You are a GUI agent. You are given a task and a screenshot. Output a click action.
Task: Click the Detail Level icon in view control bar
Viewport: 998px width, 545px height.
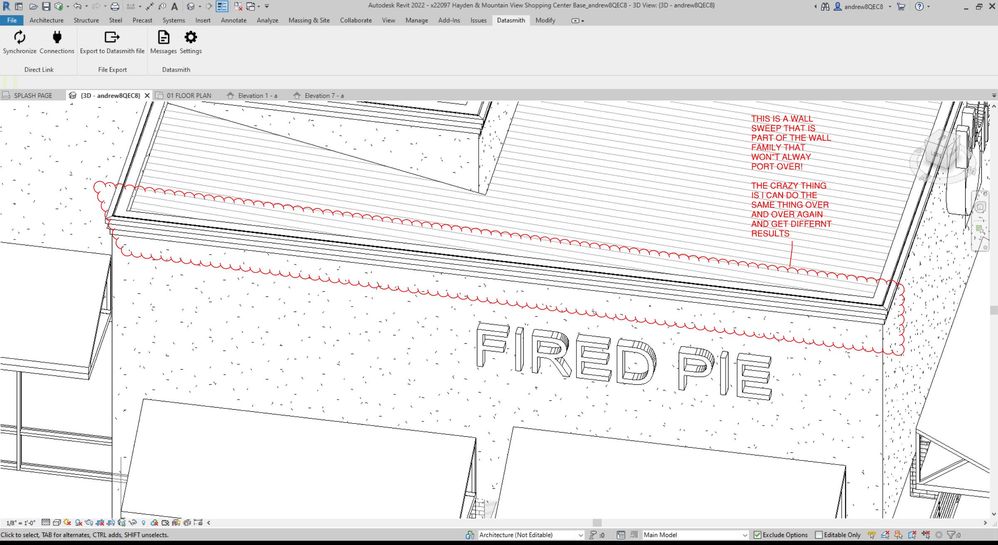coord(45,522)
